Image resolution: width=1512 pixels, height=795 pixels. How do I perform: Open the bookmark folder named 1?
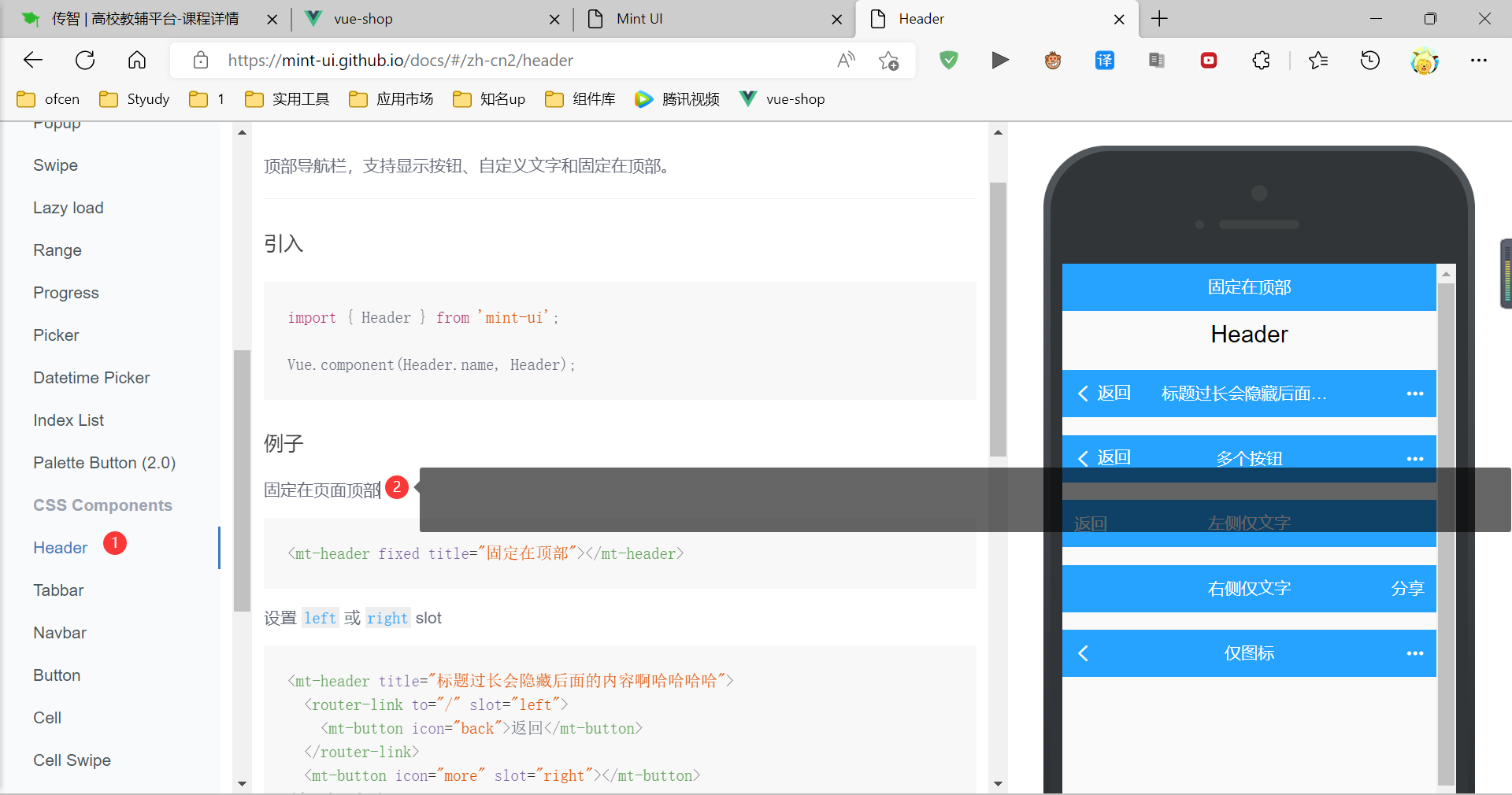coord(207,99)
